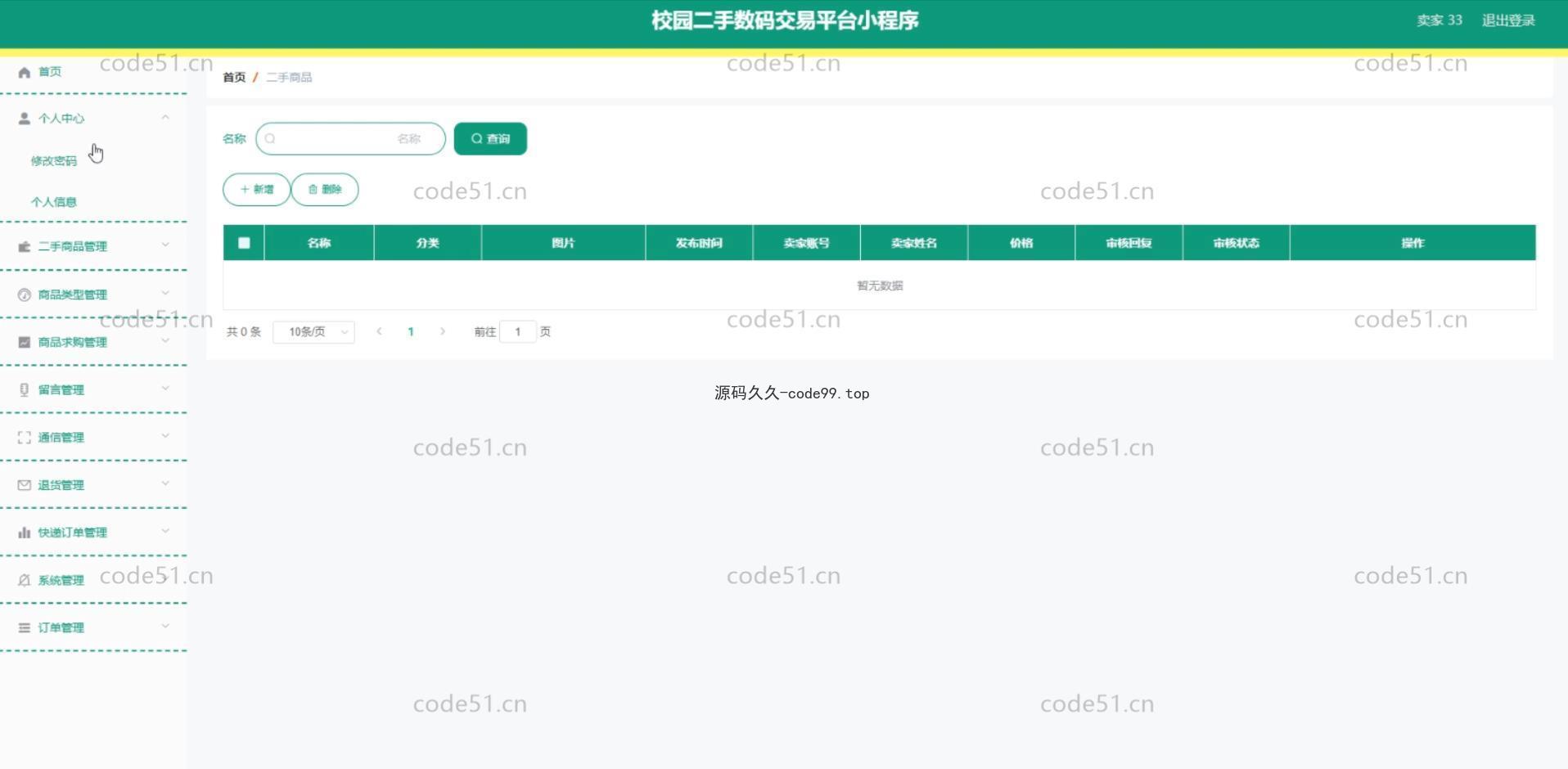Screen dimensions: 1568x769
Task: Click the list icon beside 订单管理
Action: click(x=25, y=627)
